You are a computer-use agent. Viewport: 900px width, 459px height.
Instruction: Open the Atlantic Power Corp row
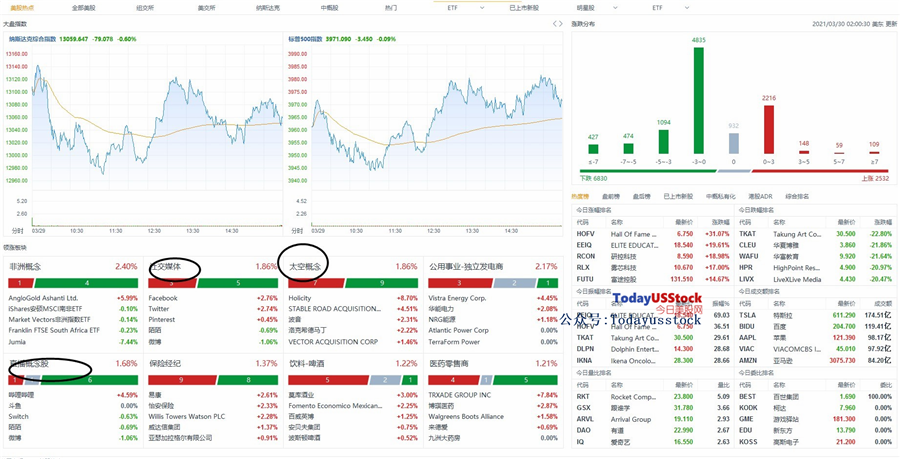point(493,330)
